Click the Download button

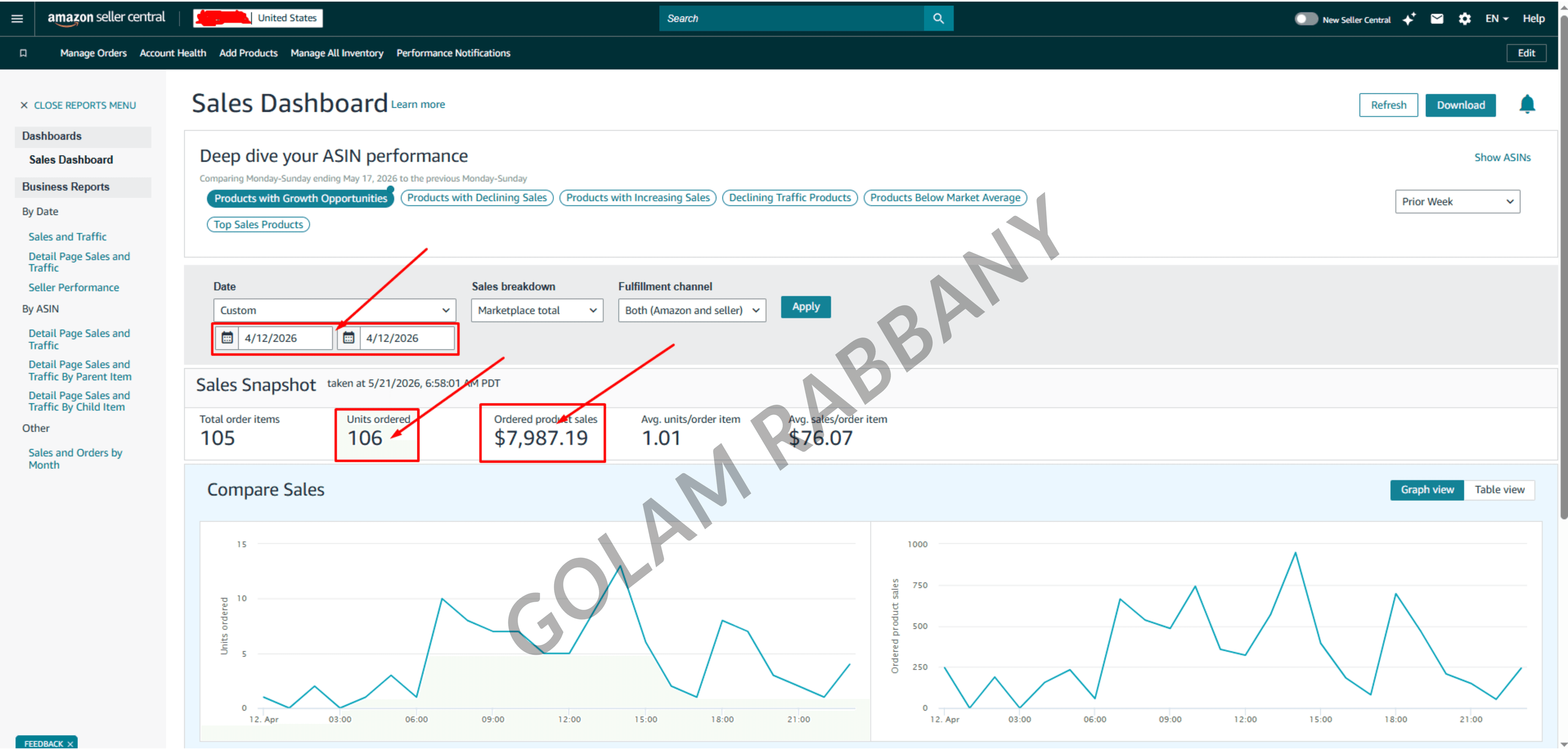[1460, 105]
